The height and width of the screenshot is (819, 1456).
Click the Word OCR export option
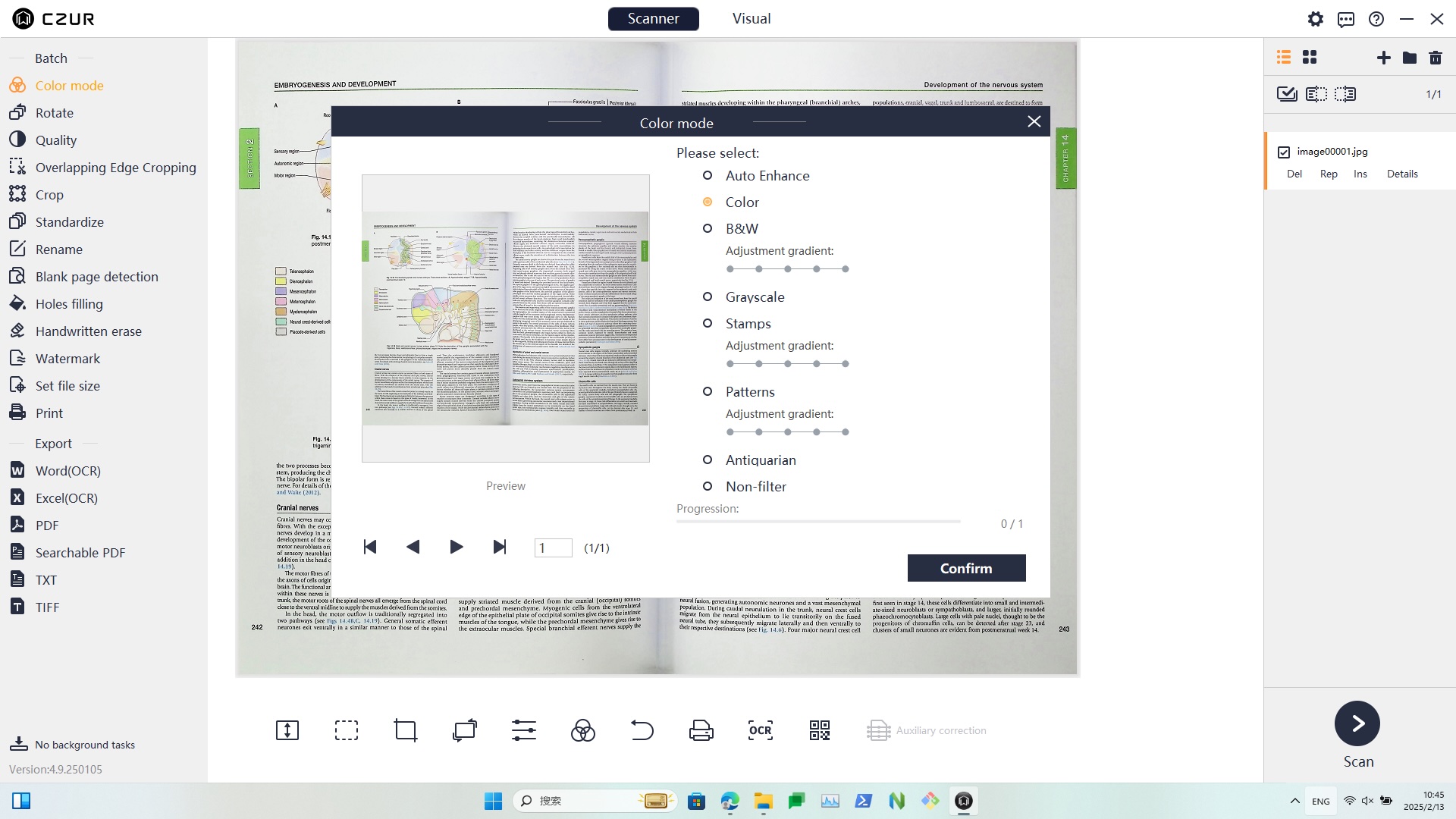[68, 470]
